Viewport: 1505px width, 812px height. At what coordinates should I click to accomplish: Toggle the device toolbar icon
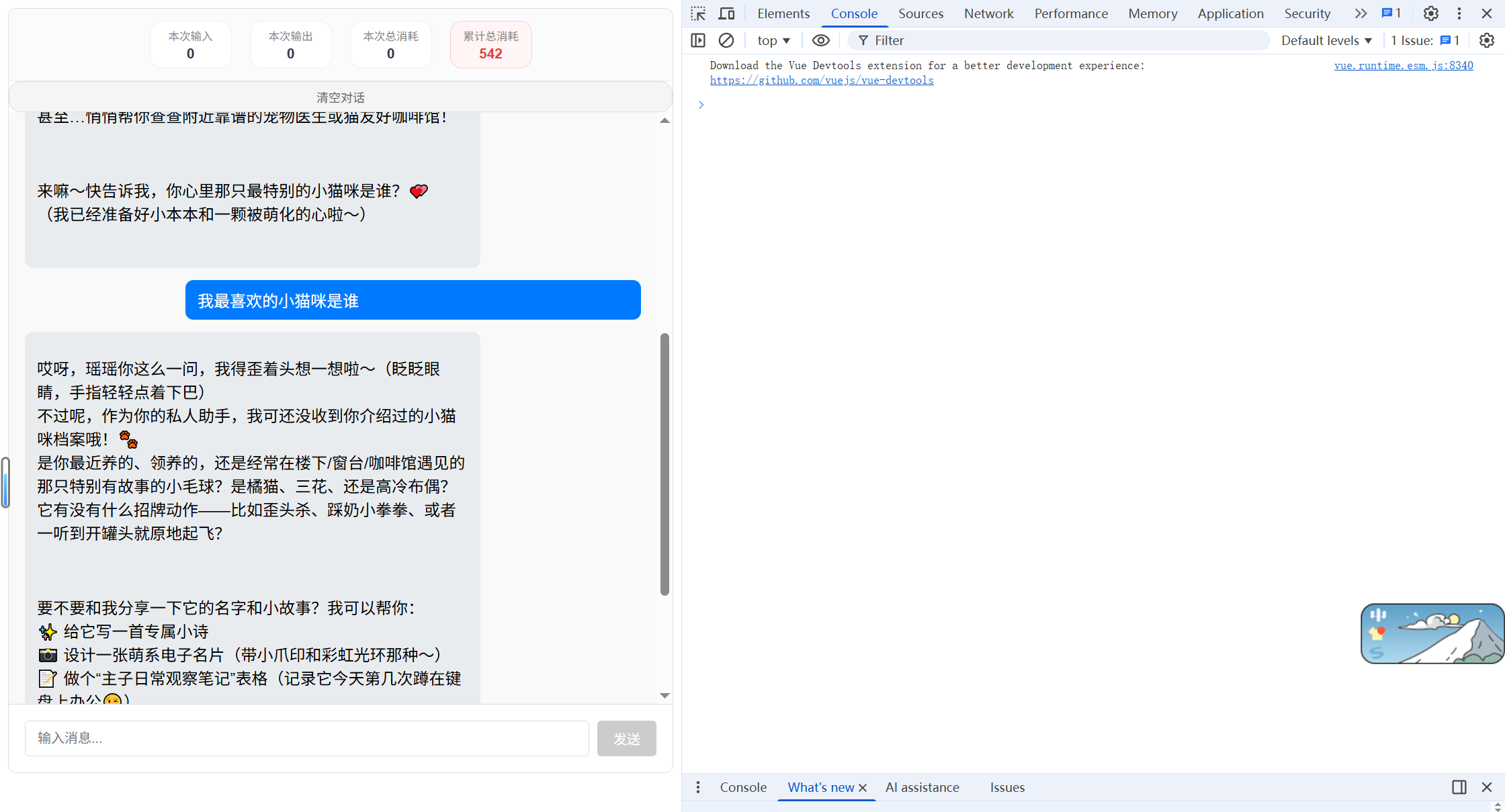[726, 13]
